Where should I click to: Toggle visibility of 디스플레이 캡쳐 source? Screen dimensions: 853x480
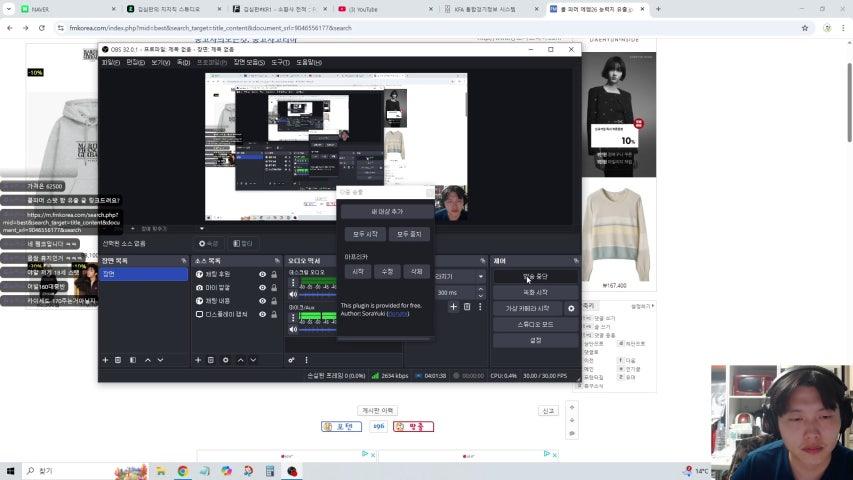point(263,314)
